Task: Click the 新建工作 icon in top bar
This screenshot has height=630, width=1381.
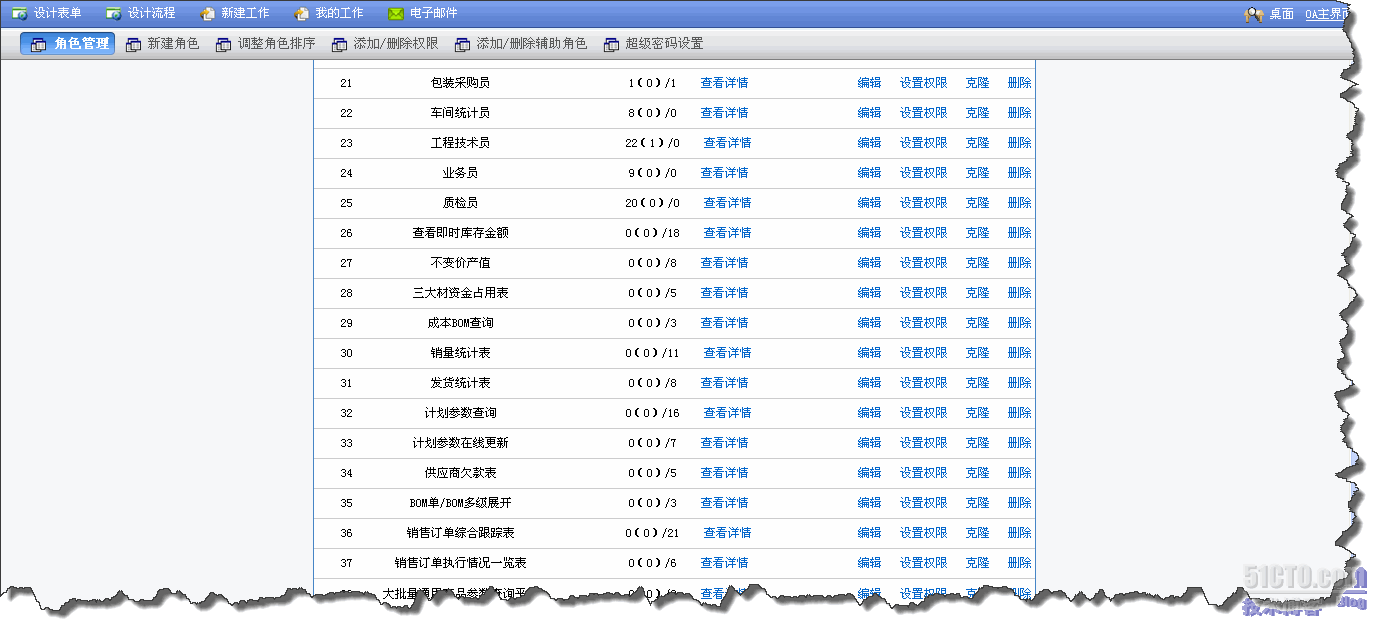Action: coord(207,14)
